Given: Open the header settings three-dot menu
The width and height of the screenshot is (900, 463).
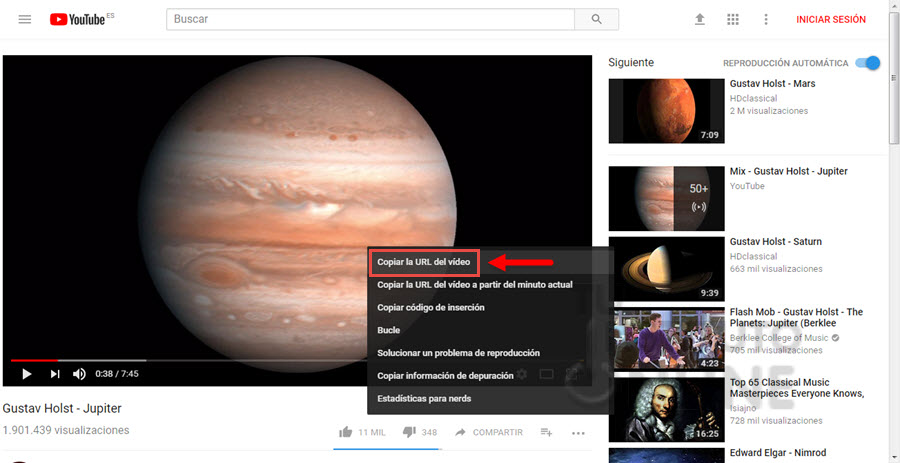Looking at the screenshot, I should tap(766, 20).
